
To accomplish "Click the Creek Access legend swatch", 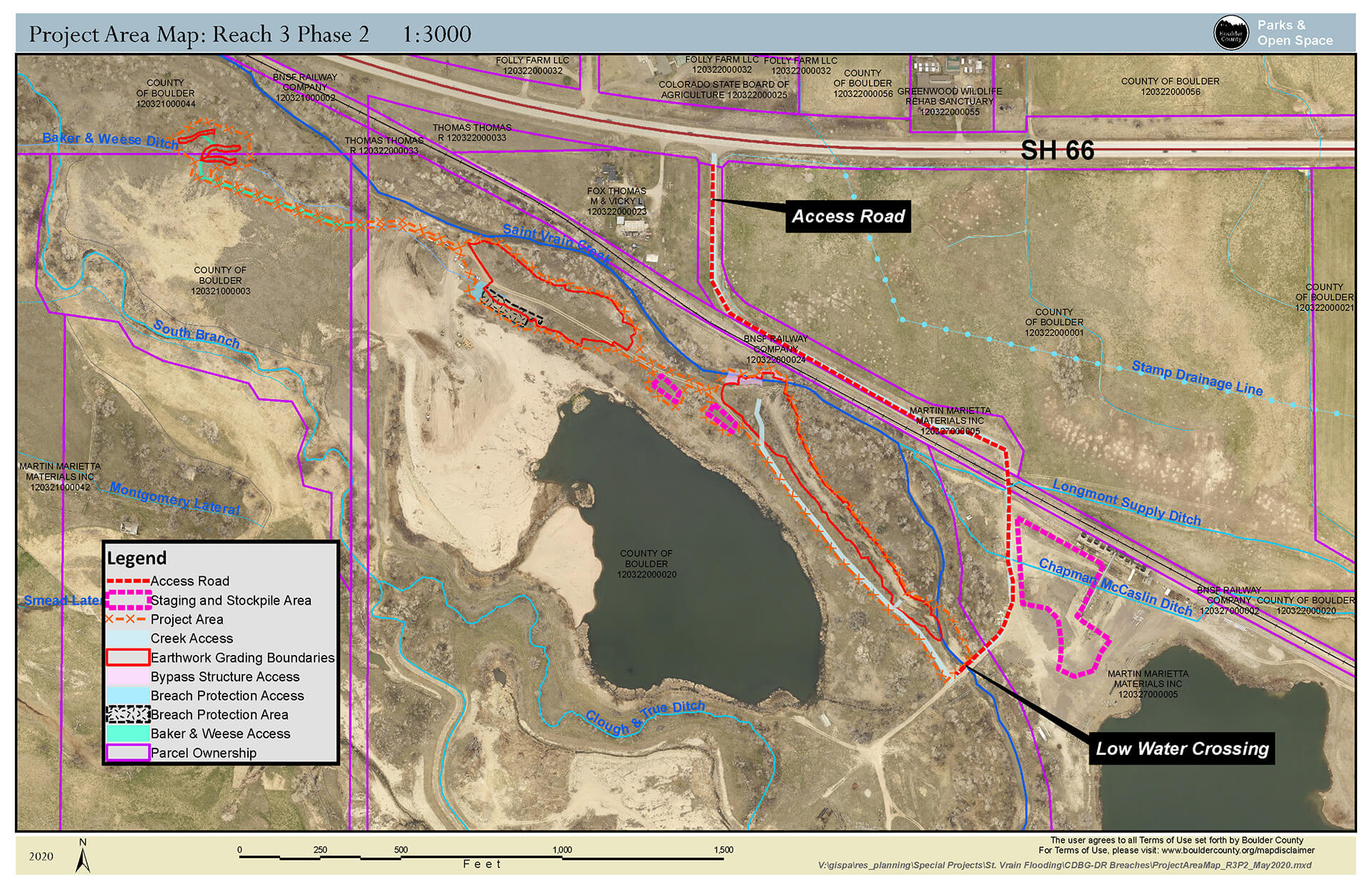I will coord(128,638).
